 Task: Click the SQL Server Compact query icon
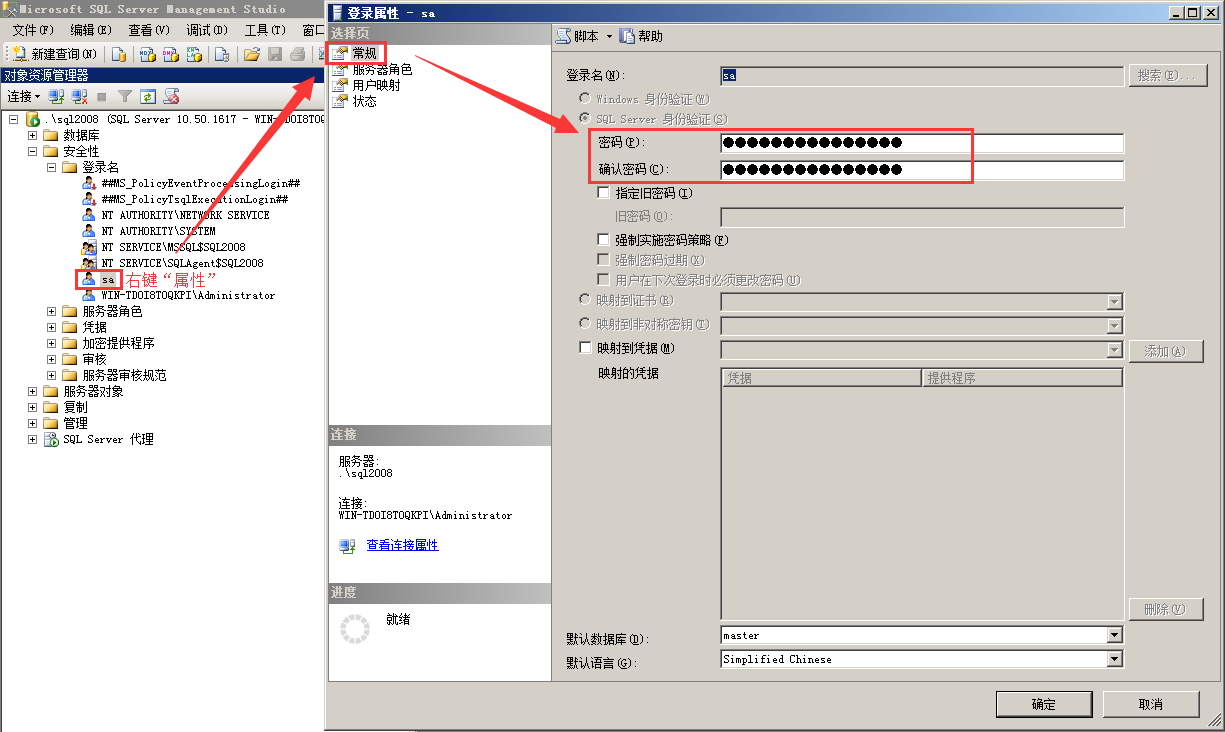223,54
